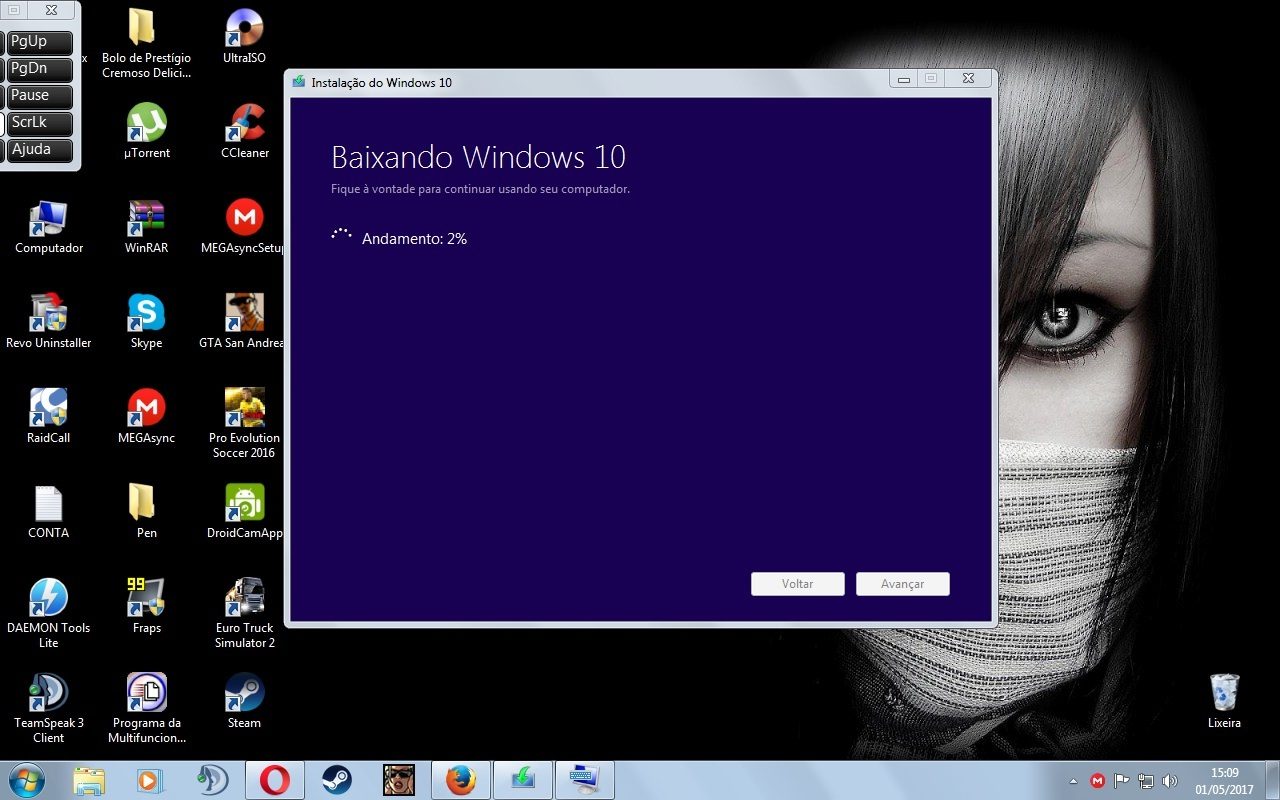This screenshot has width=1280, height=800.
Task: Open the network tray icon
Action: pos(1146,781)
